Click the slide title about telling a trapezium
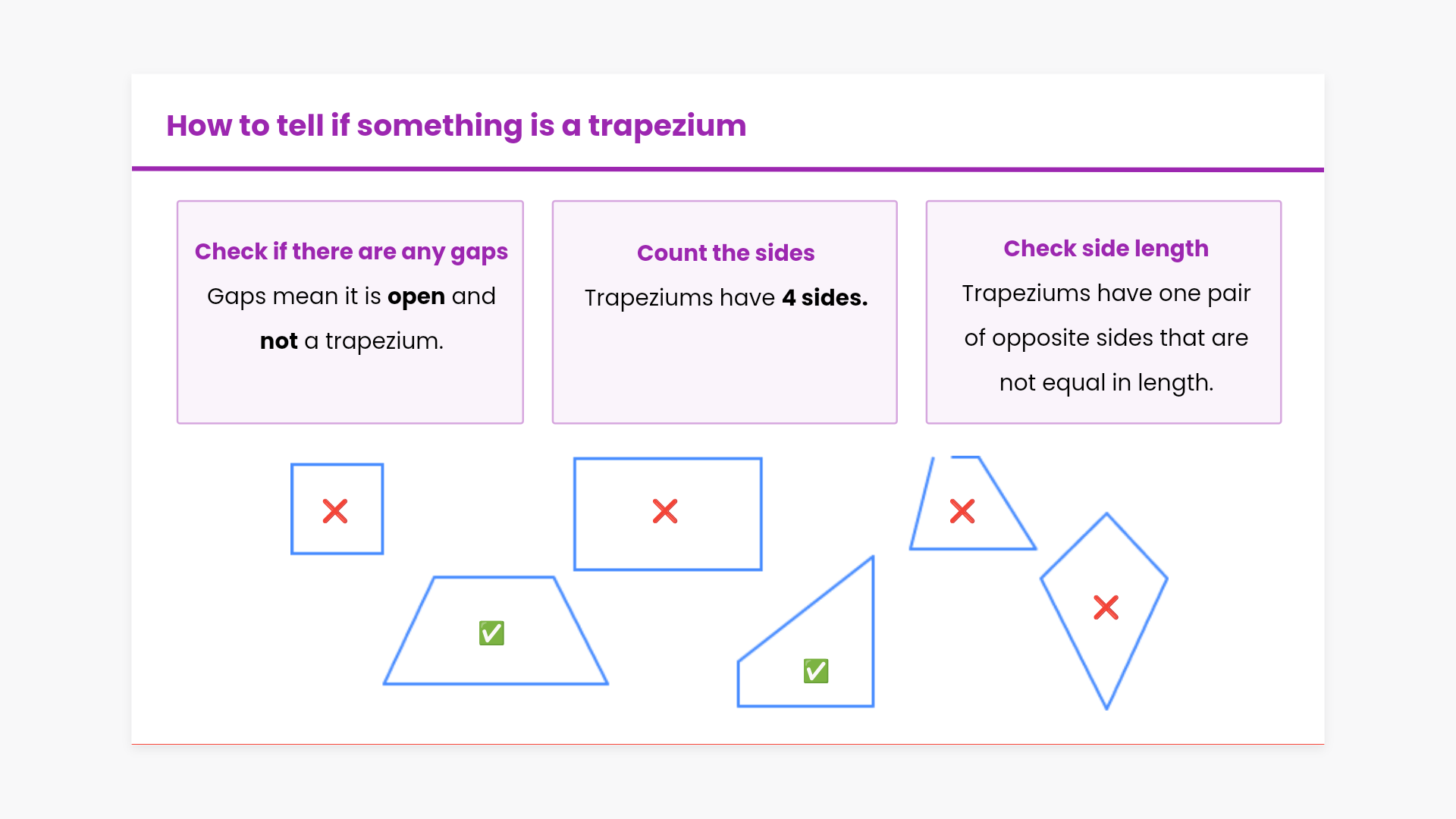The height and width of the screenshot is (819, 1456). tap(457, 126)
